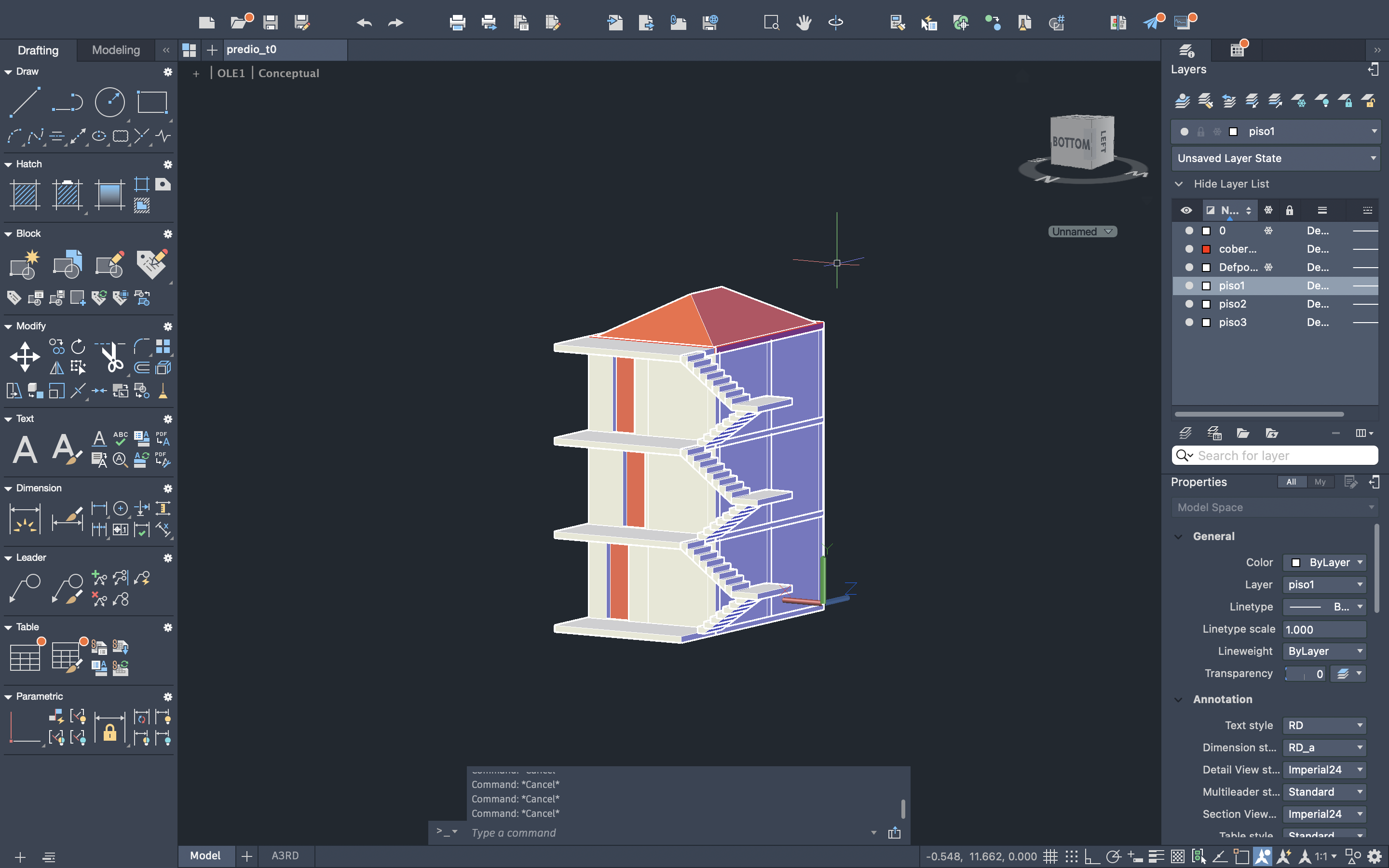
Task: Open the current layer dropdown piso1
Action: (1374, 132)
